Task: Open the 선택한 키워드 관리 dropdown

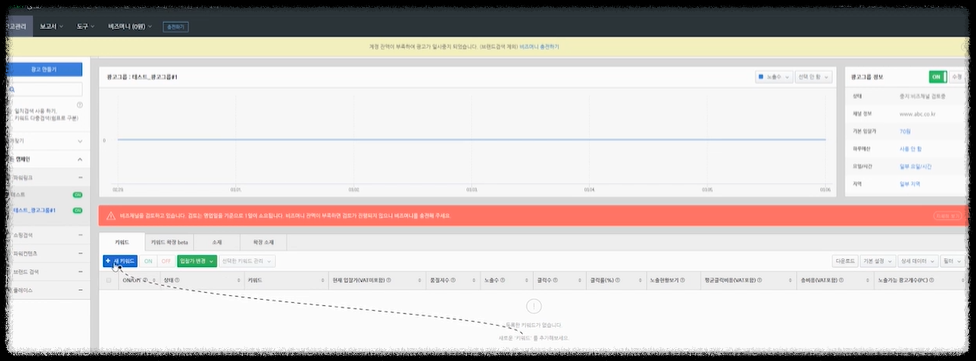Action: click(x=247, y=261)
